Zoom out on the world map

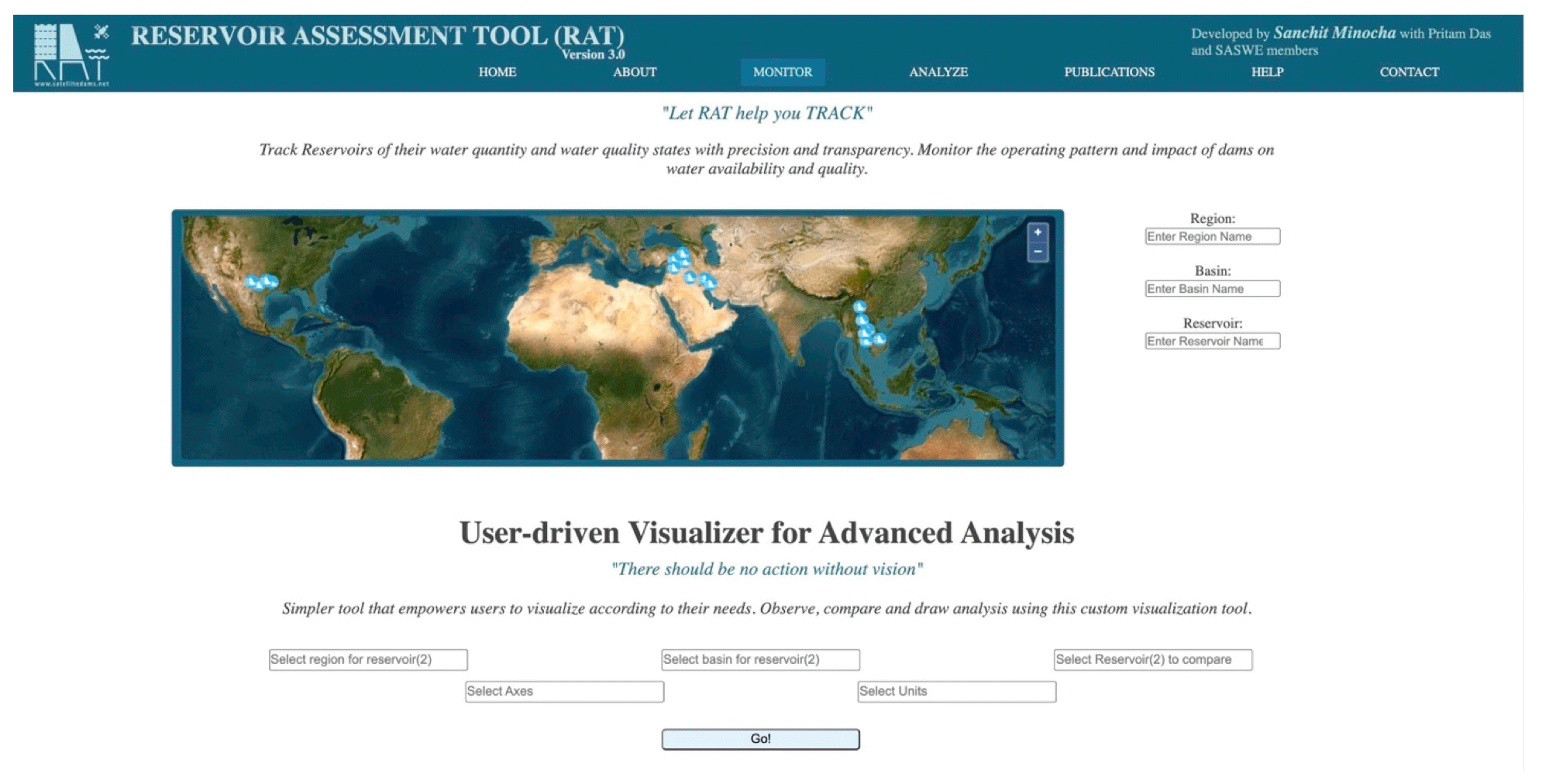point(1038,252)
